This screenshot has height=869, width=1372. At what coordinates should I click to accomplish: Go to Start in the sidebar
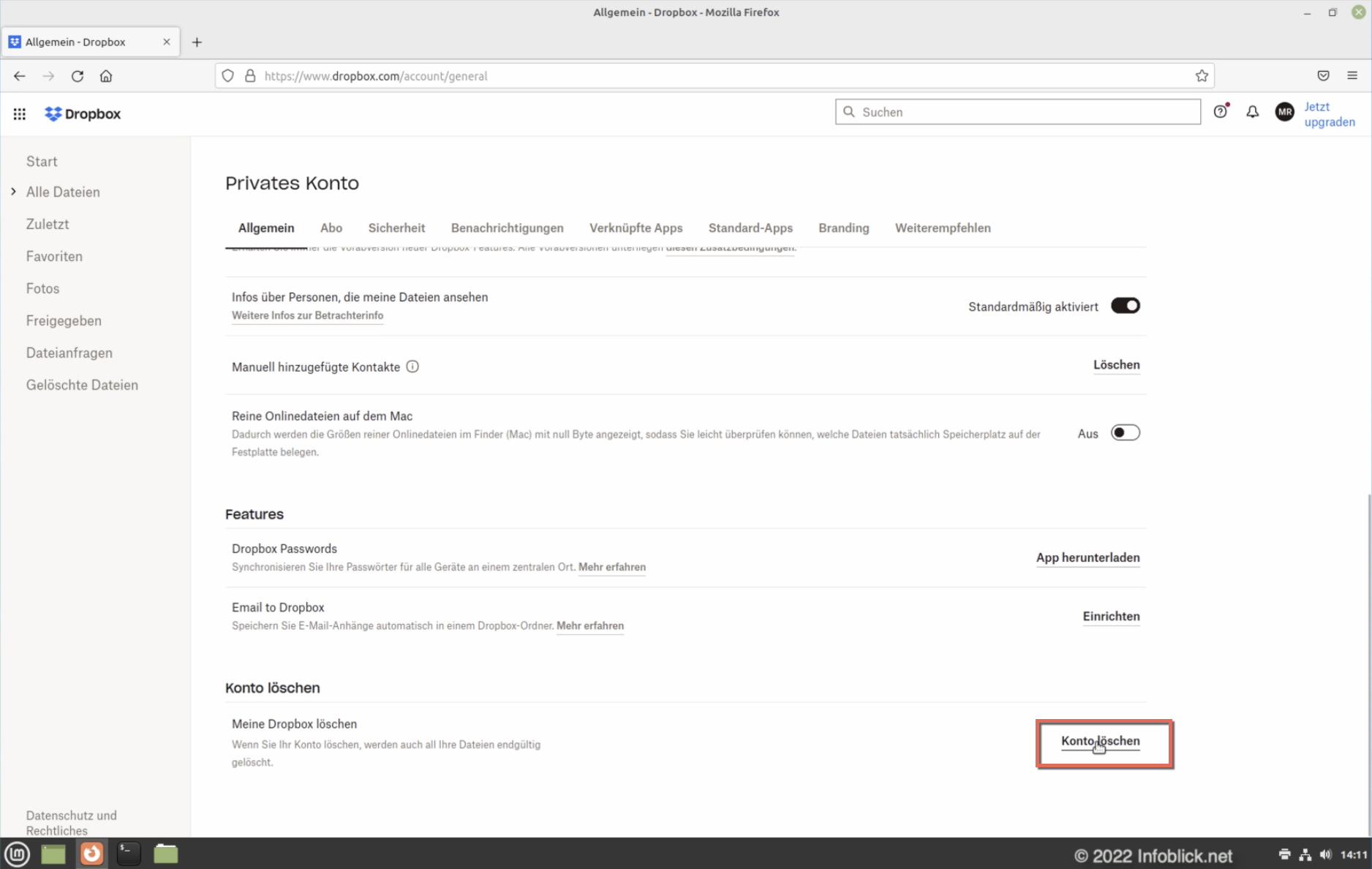click(x=42, y=162)
